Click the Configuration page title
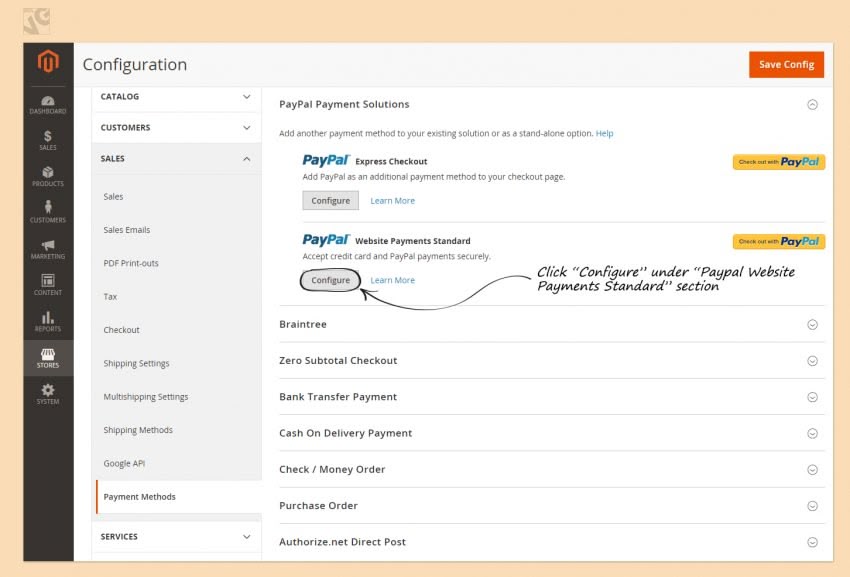This screenshot has width=850, height=577. pyautogui.click(x=135, y=65)
